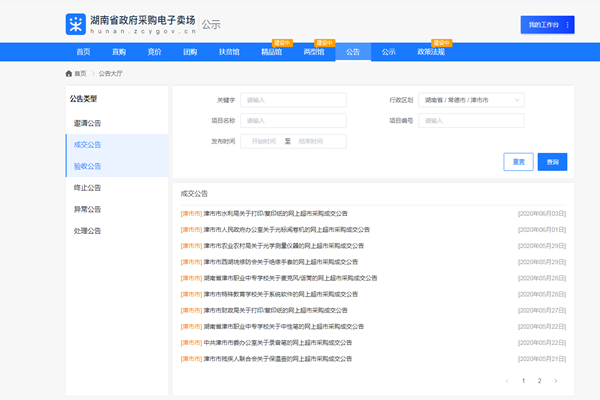
Task: Select 终止公告 in the sidebar
Action: pos(117,188)
